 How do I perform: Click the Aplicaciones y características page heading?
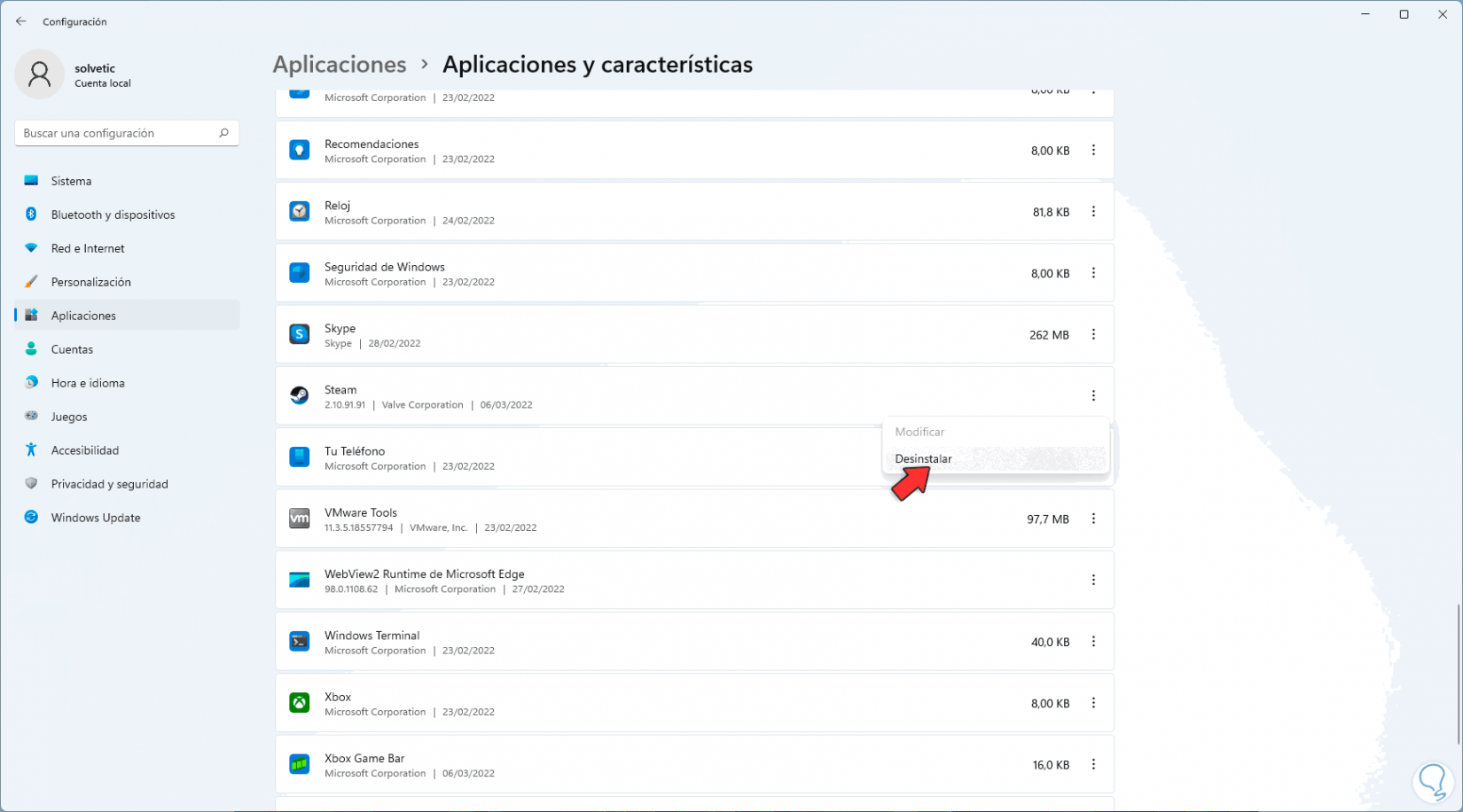click(598, 65)
